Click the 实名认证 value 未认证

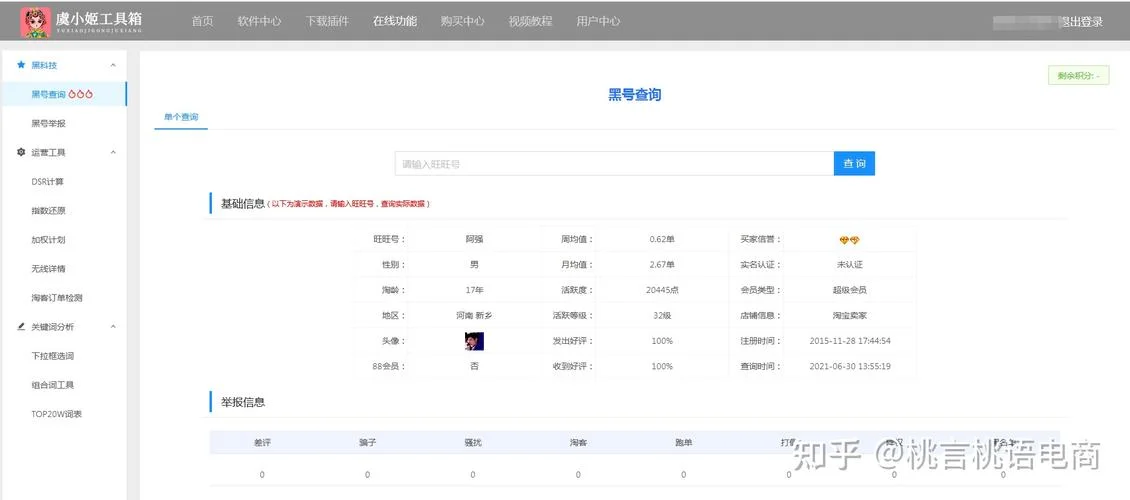[849, 264]
